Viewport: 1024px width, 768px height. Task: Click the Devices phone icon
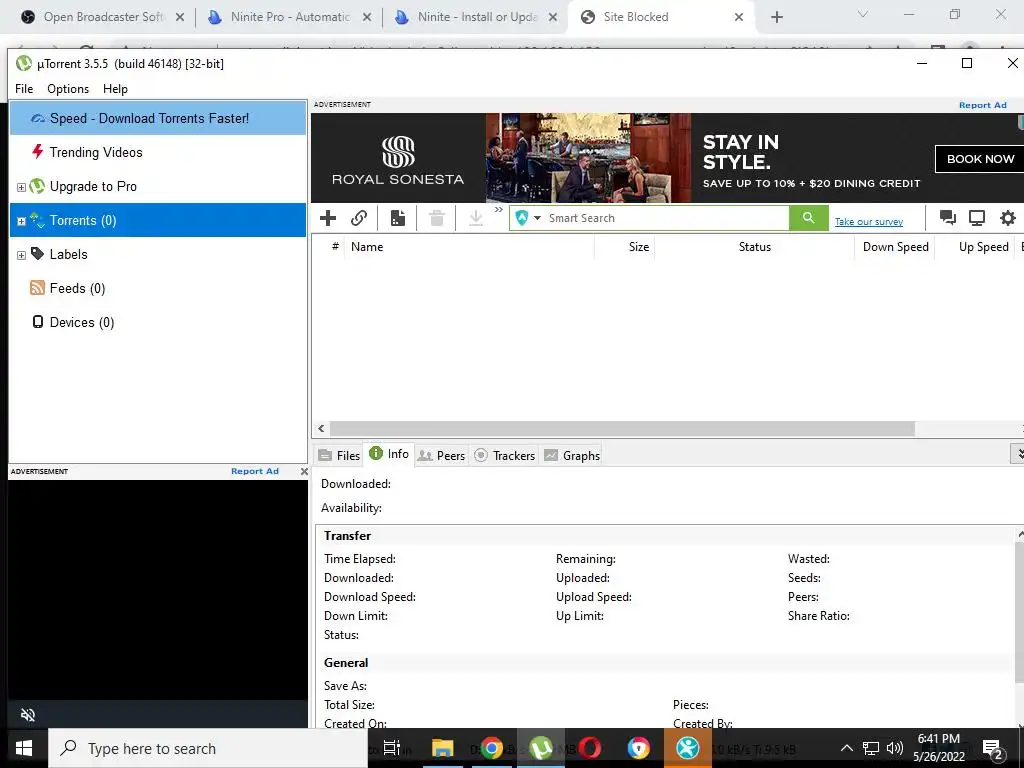(x=38, y=321)
